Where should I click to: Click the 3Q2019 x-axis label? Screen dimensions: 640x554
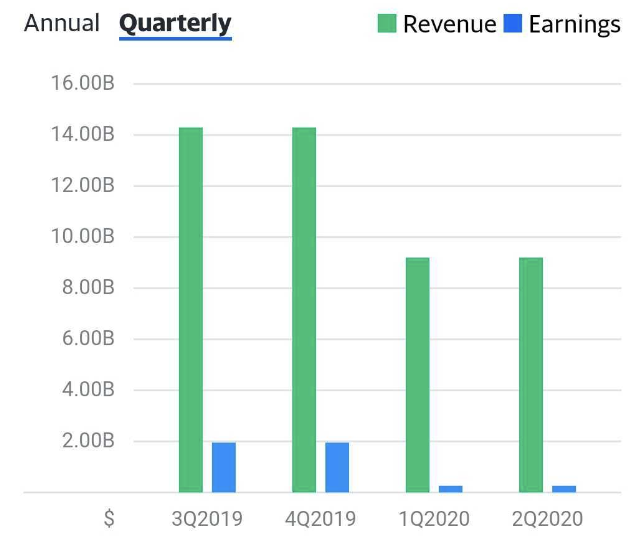[x=207, y=519]
